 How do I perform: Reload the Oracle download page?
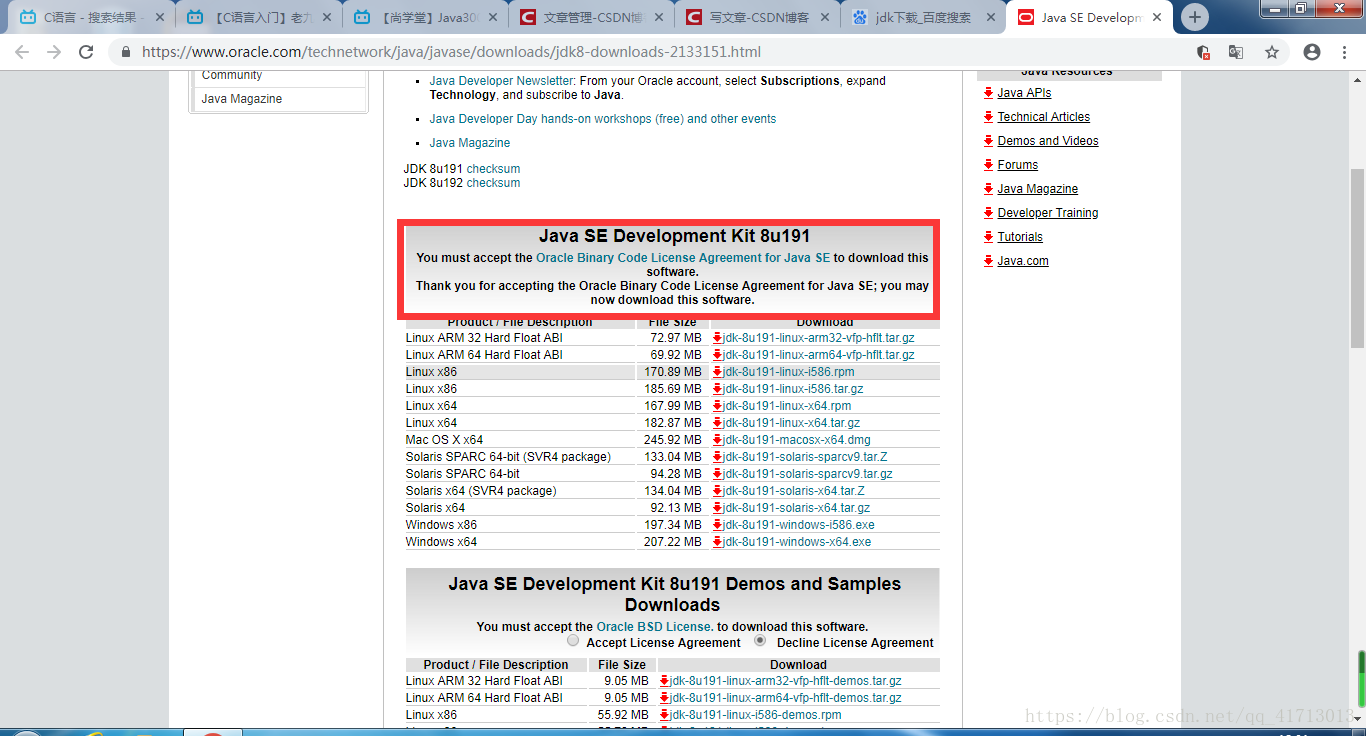click(87, 52)
